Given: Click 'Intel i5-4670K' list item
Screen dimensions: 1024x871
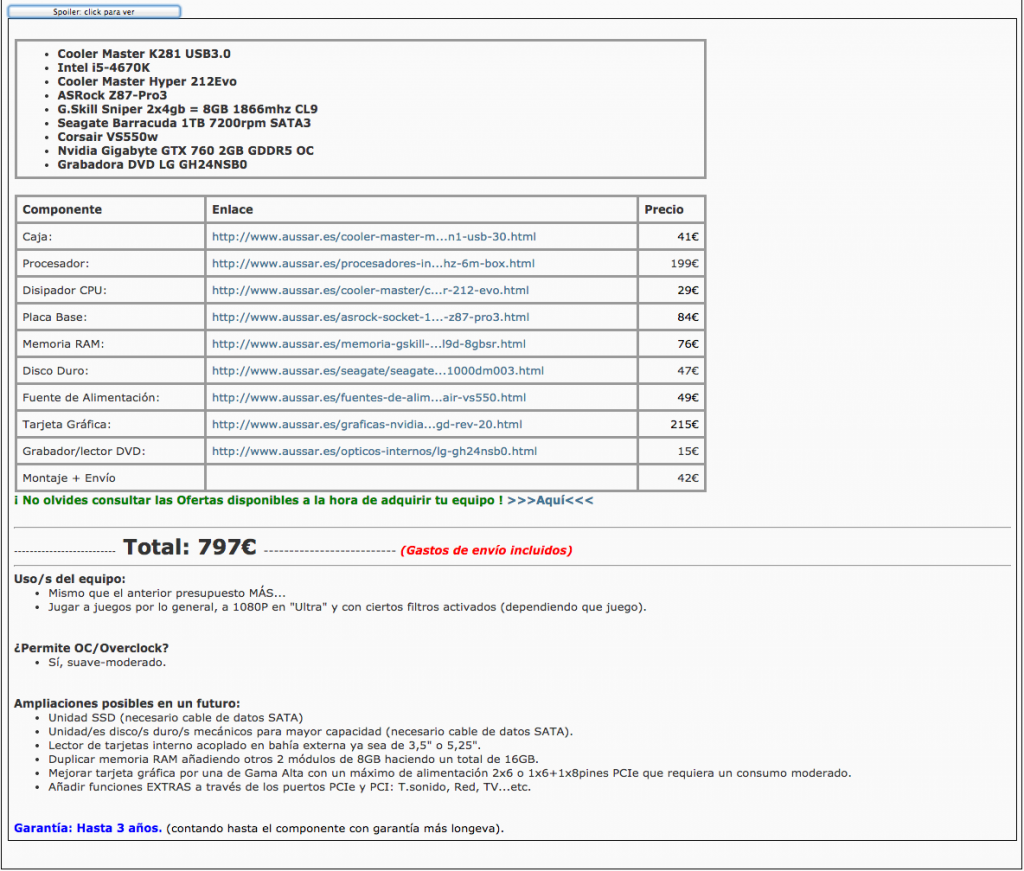Looking at the screenshot, I should pos(103,67).
